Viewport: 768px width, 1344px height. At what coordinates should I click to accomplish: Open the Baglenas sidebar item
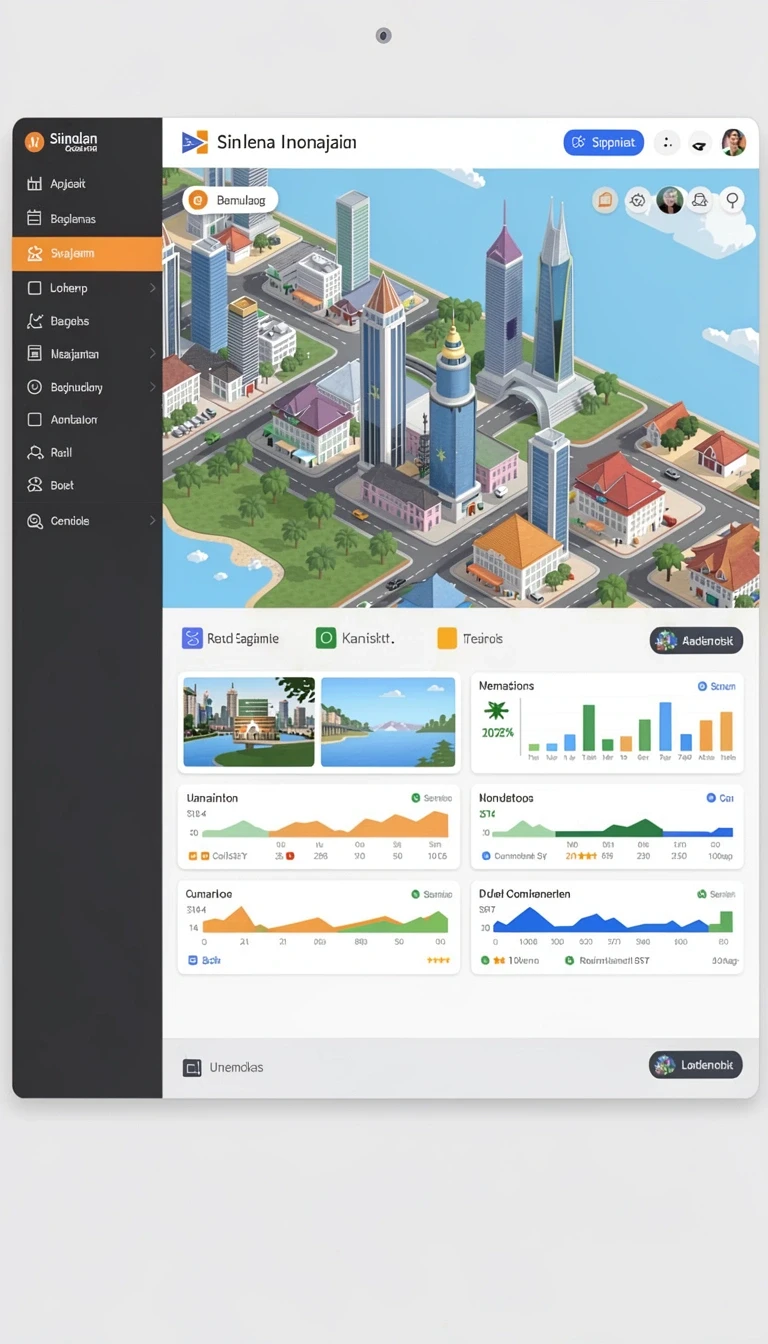point(87,218)
